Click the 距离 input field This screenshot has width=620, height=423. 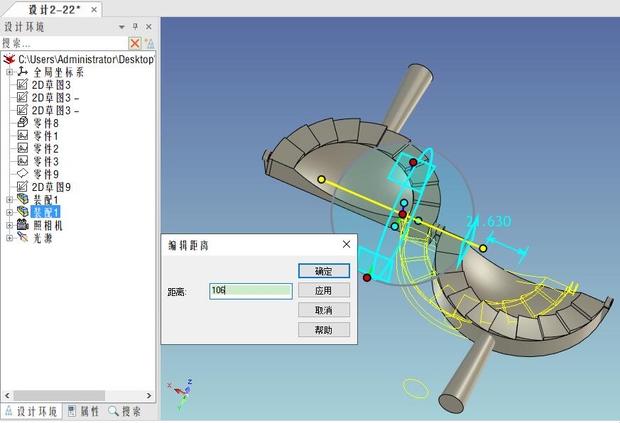(x=251, y=291)
